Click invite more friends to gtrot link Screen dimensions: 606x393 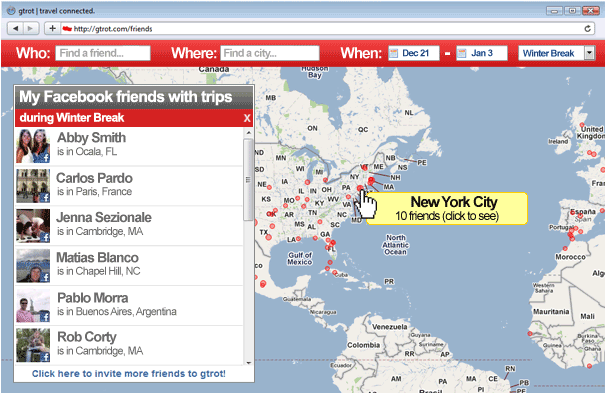click(x=129, y=374)
